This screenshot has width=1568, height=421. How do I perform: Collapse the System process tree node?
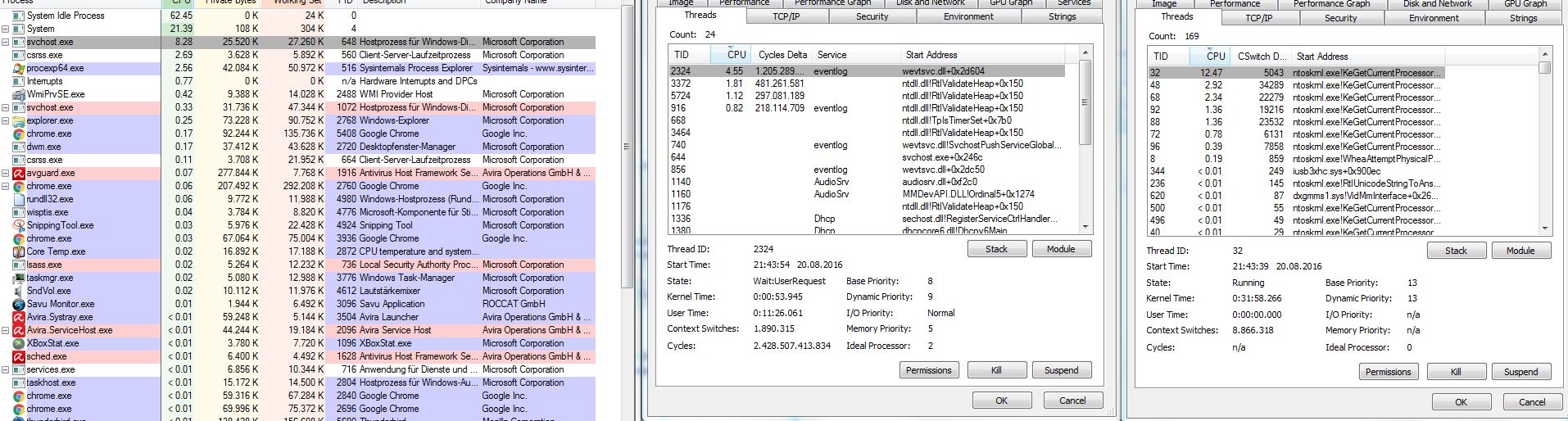point(5,29)
